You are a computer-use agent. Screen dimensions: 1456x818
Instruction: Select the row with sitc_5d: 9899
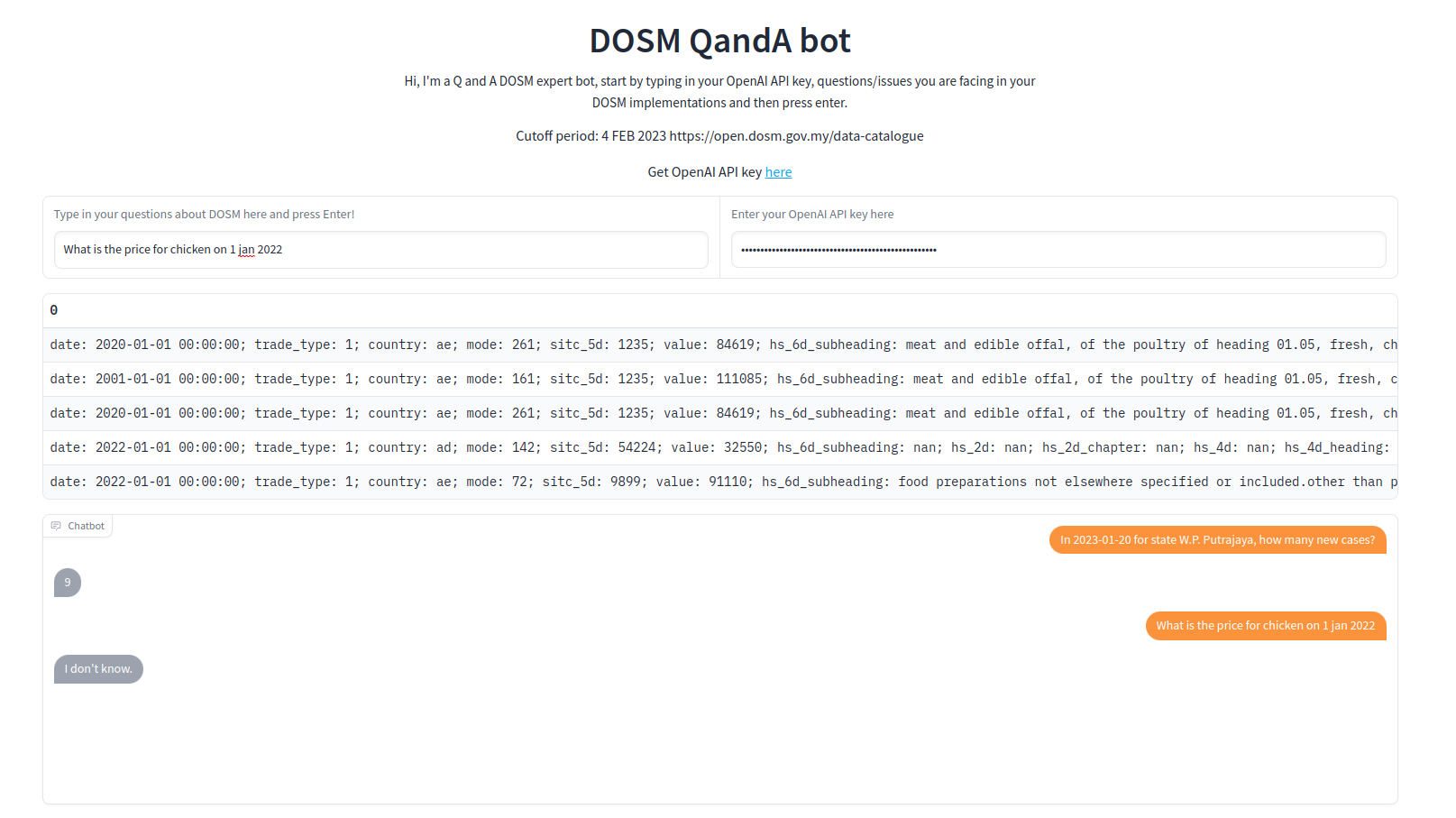(x=720, y=482)
